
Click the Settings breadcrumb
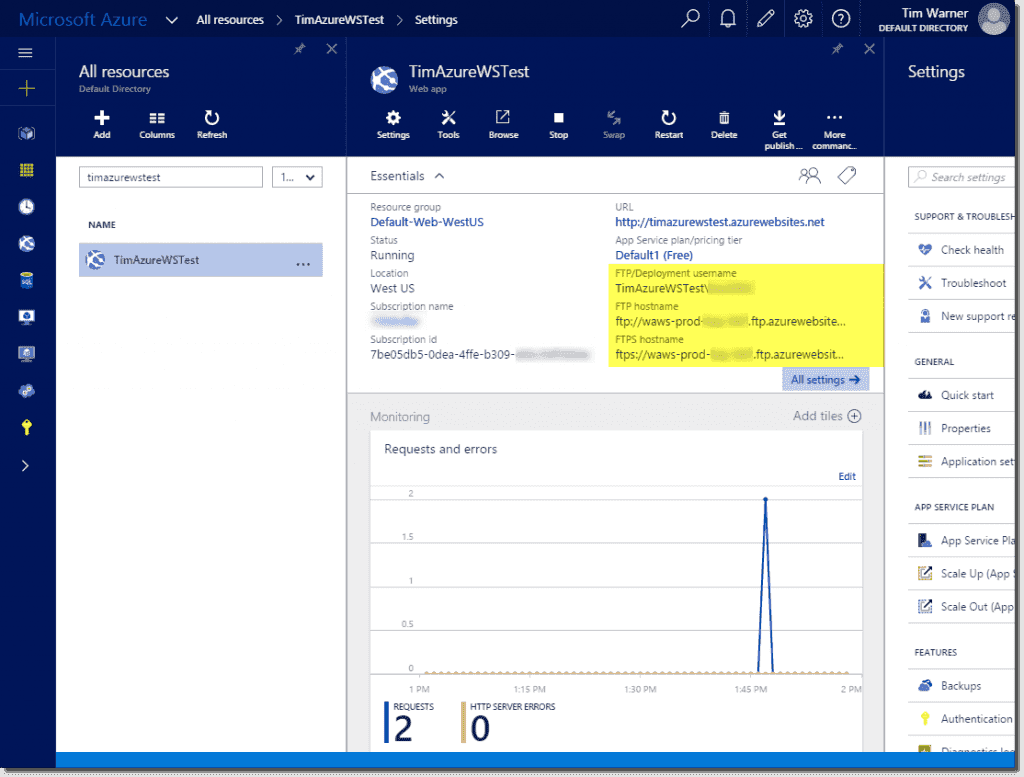tap(436, 20)
